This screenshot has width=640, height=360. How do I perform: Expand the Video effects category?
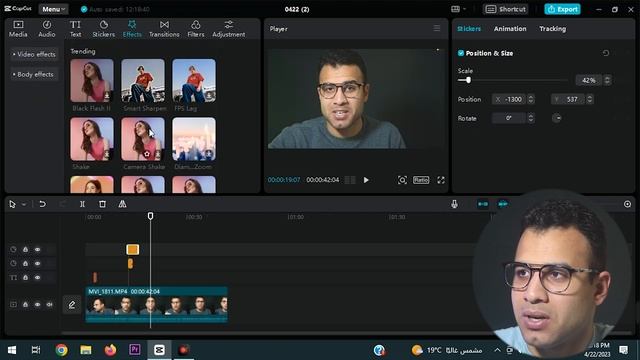coord(34,54)
